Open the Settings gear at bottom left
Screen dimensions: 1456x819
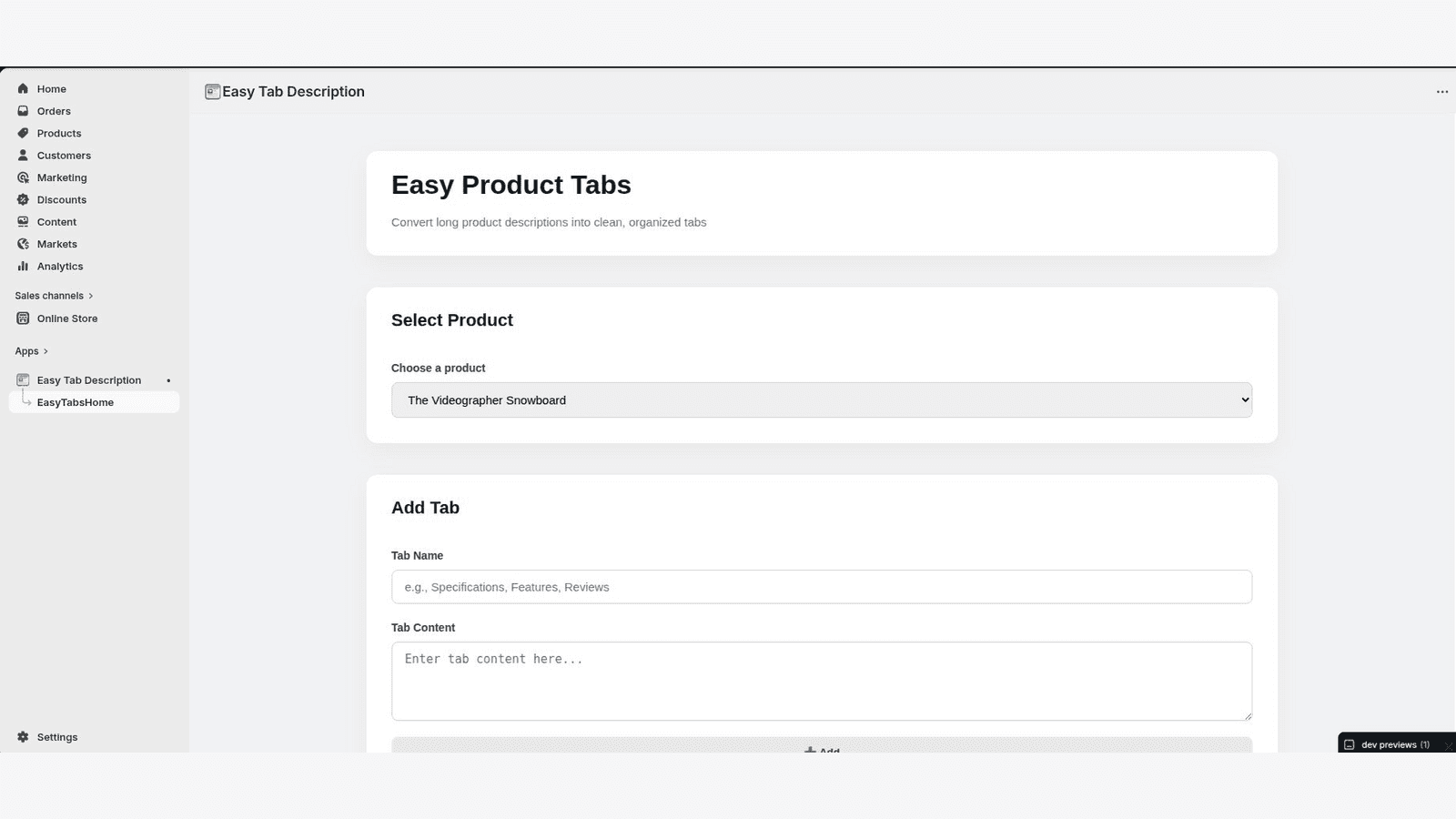click(x=23, y=736)
